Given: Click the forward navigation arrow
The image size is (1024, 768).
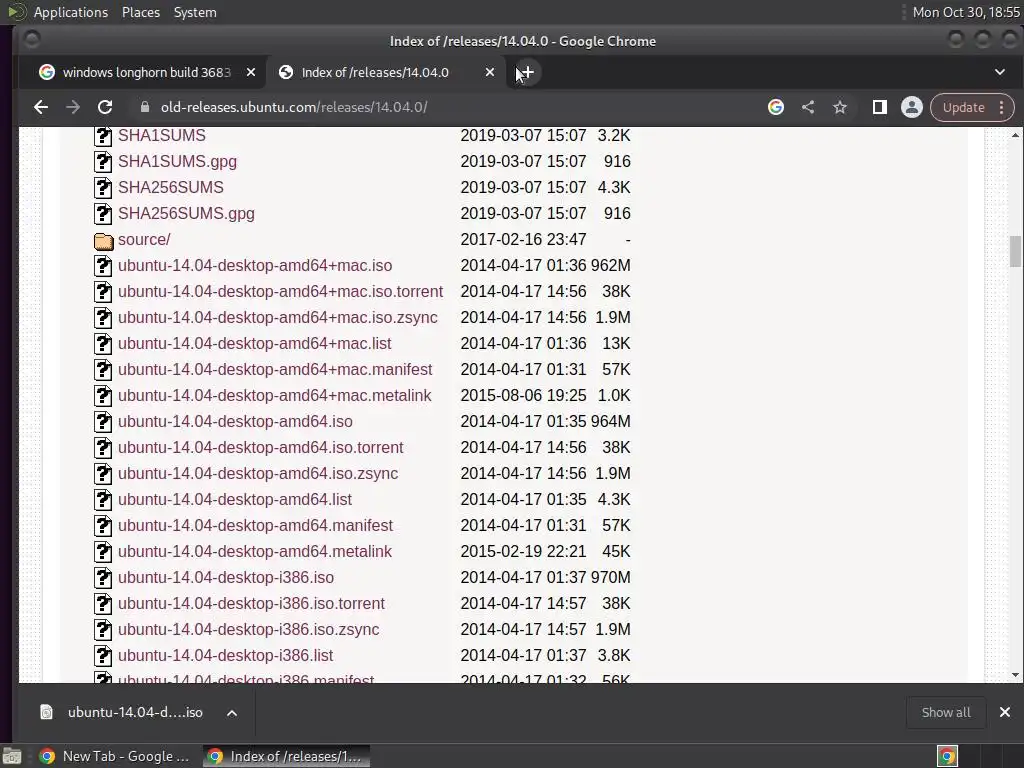Looking at the screenshot, I should [72, 107].
